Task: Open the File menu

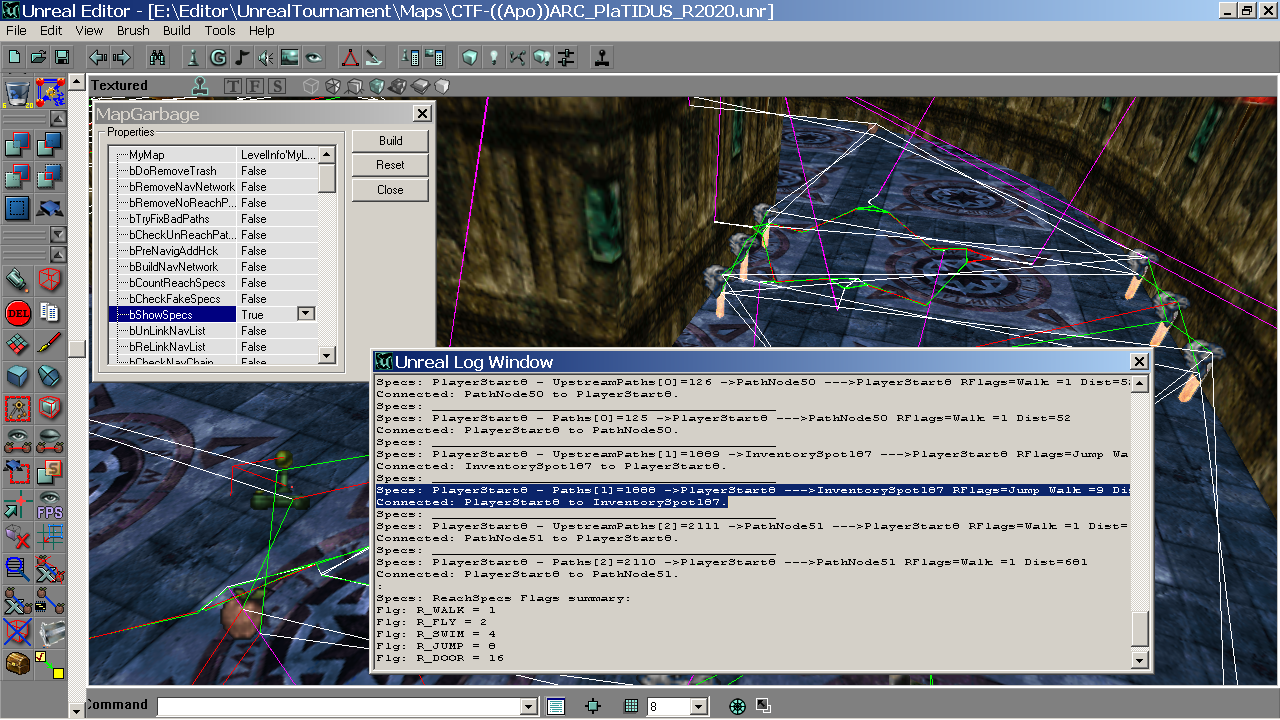Action: point(16,30)
